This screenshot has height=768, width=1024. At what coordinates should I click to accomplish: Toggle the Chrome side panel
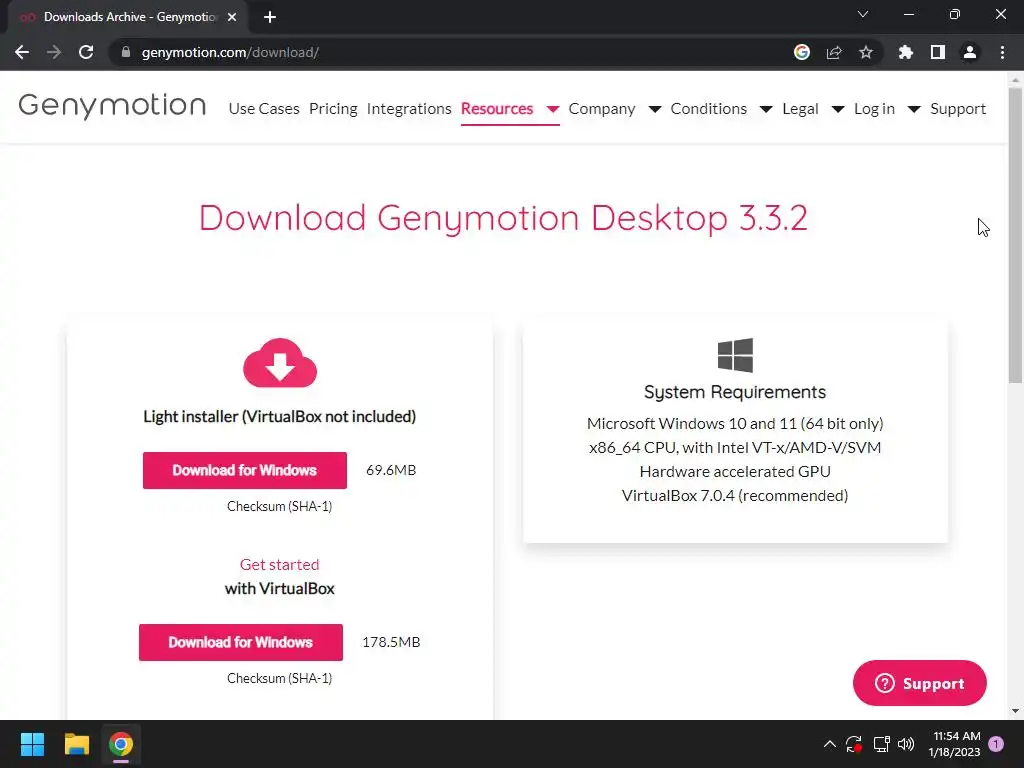pyautogui.click(x=938, y=52)
